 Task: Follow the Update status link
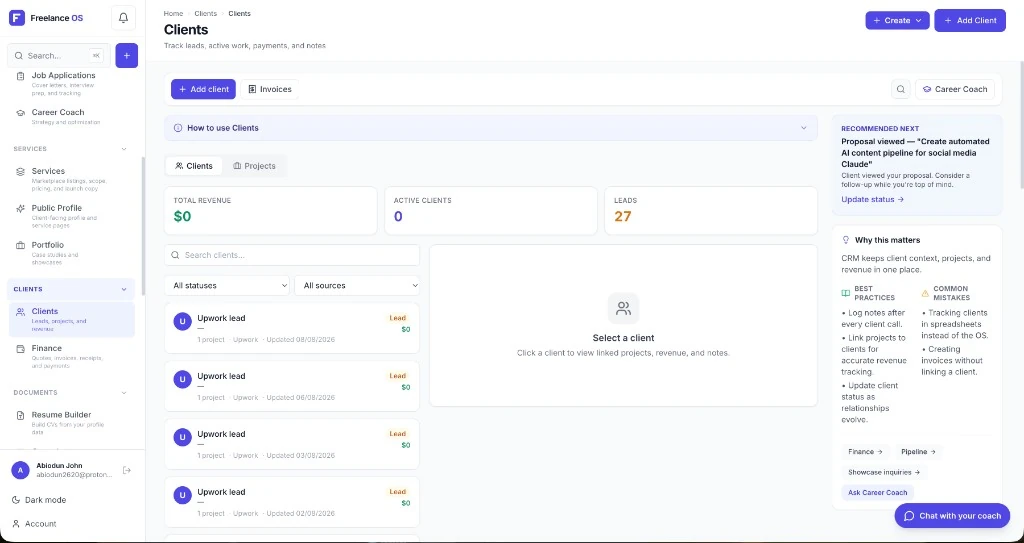[x=872, y=199]
